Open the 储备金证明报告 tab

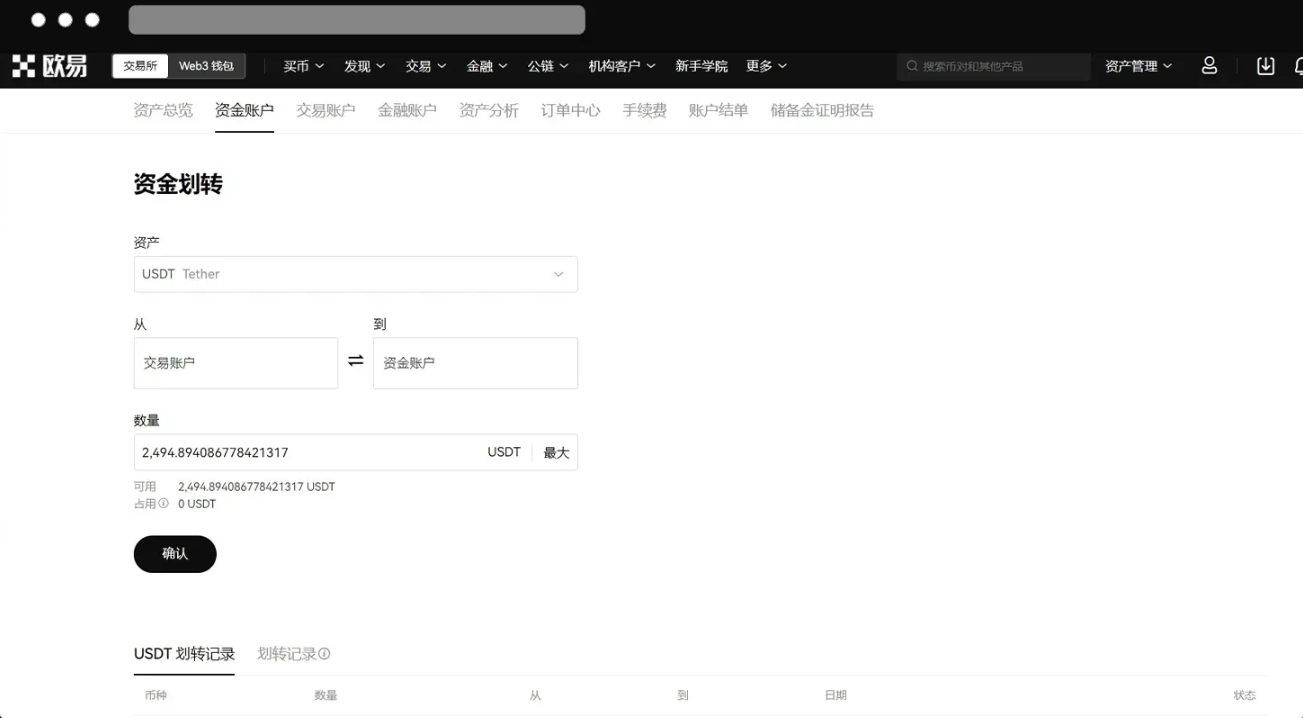pos(822,110)
